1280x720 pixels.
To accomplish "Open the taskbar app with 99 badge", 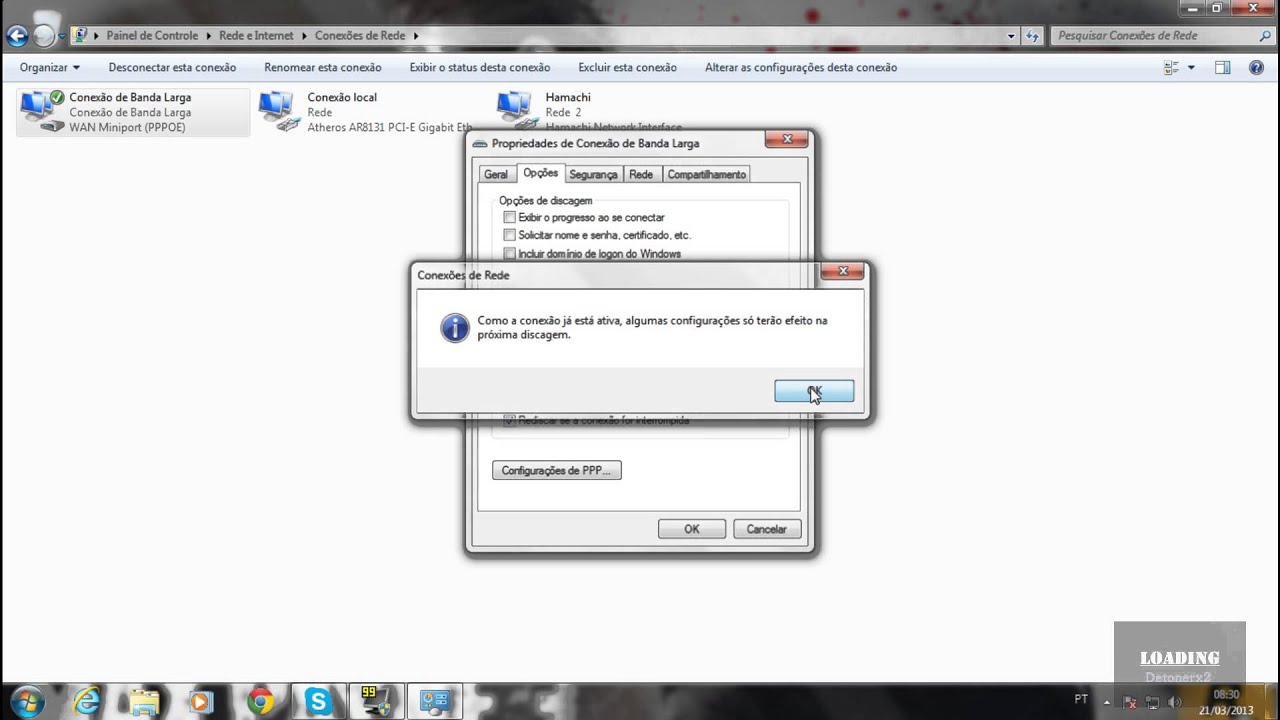I will pyautogui.click(x=376, y=702).
